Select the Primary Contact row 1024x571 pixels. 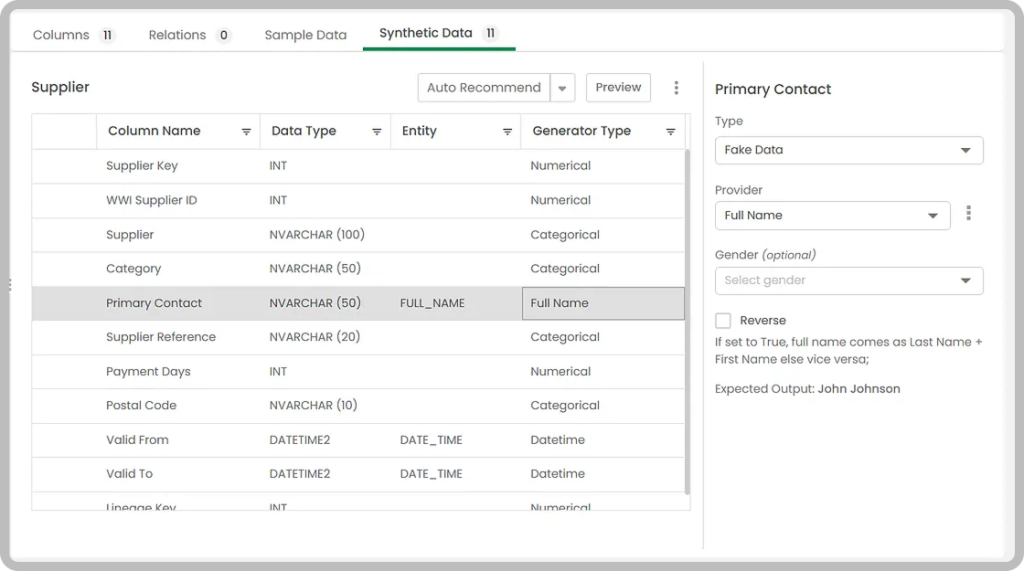click(358, 303)
